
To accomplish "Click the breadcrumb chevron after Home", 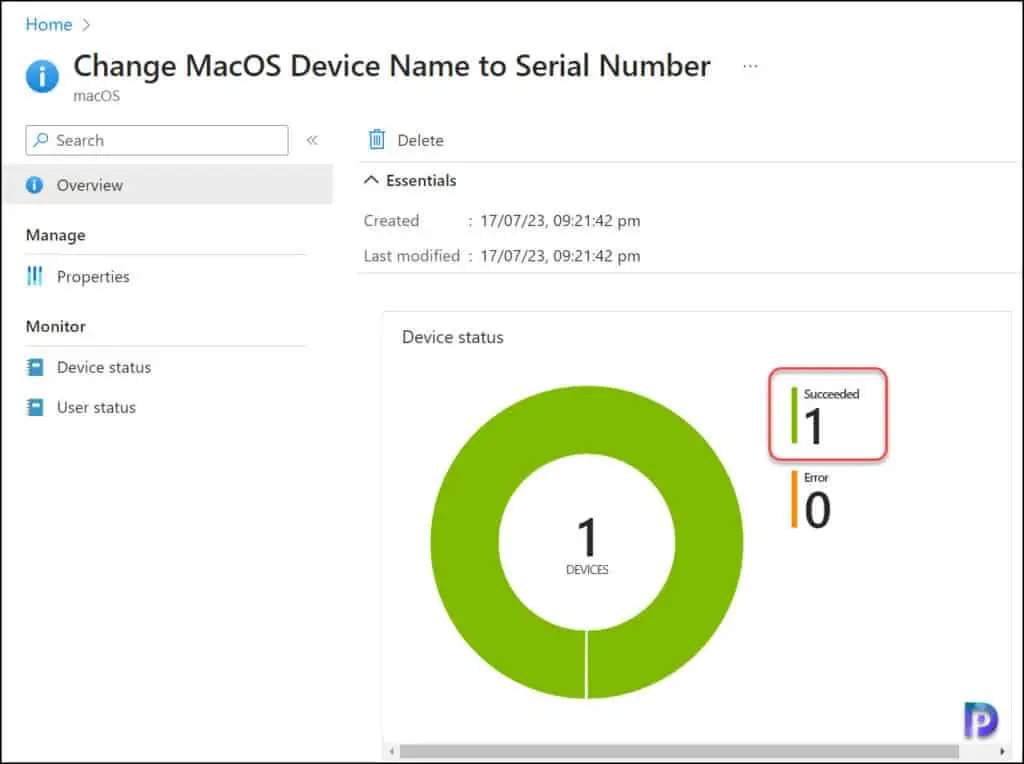I will coord(86,25).
